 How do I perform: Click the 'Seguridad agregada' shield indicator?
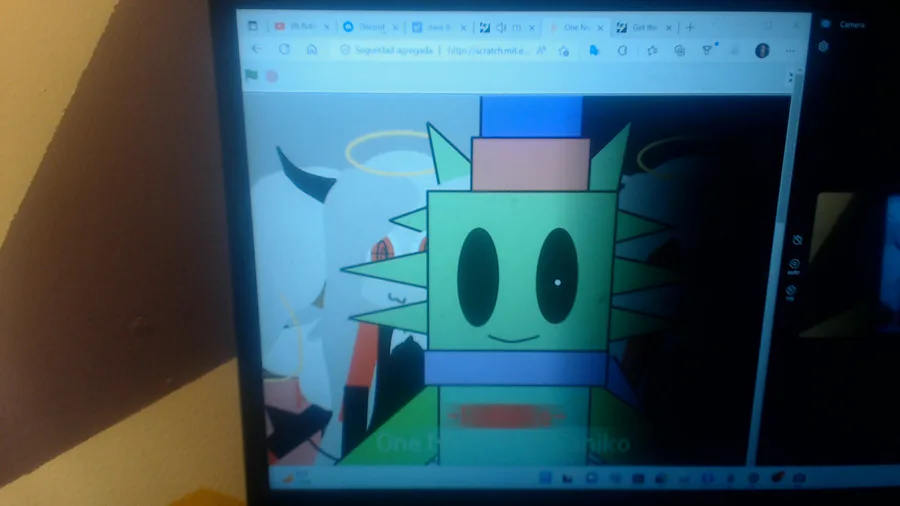coord(386,50)
